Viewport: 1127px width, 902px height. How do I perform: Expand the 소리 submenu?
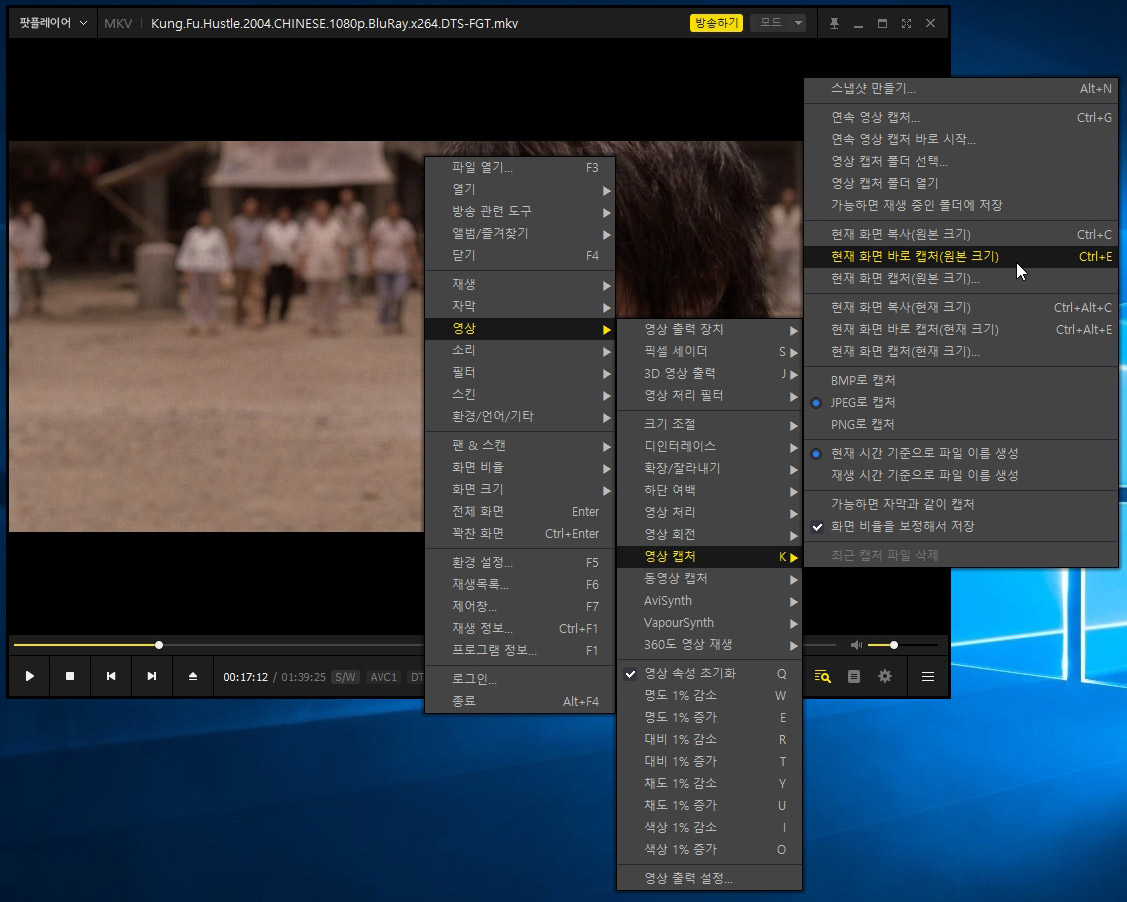click(x=520, y=351)
